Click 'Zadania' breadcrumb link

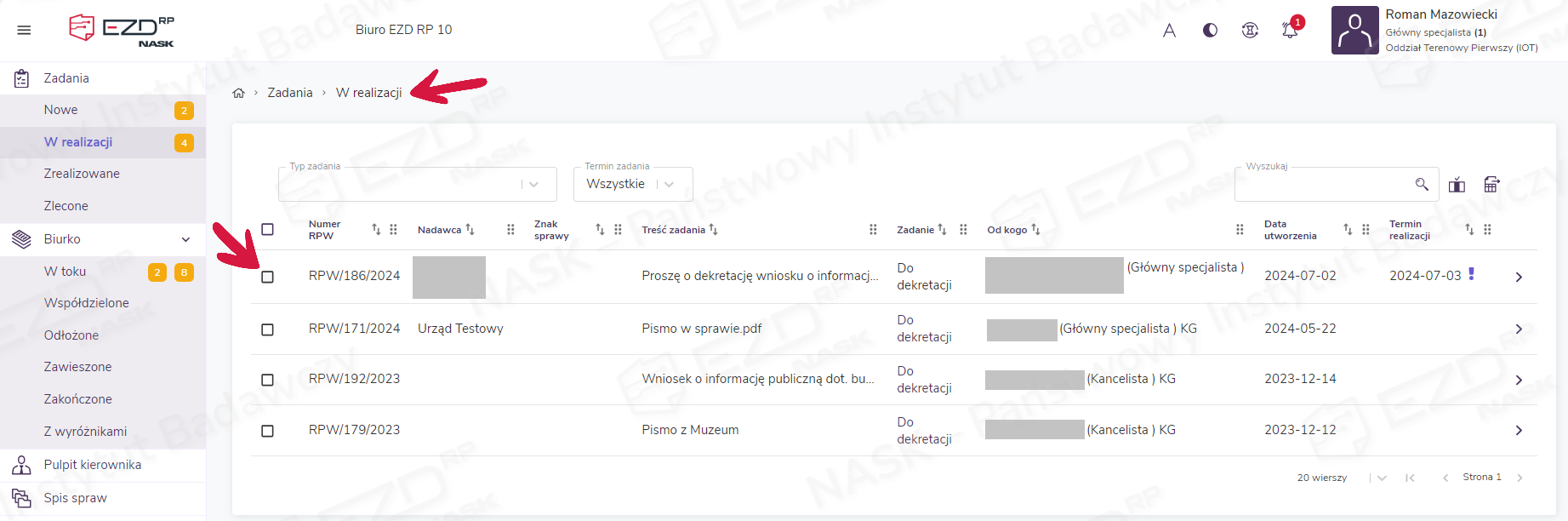290,93
